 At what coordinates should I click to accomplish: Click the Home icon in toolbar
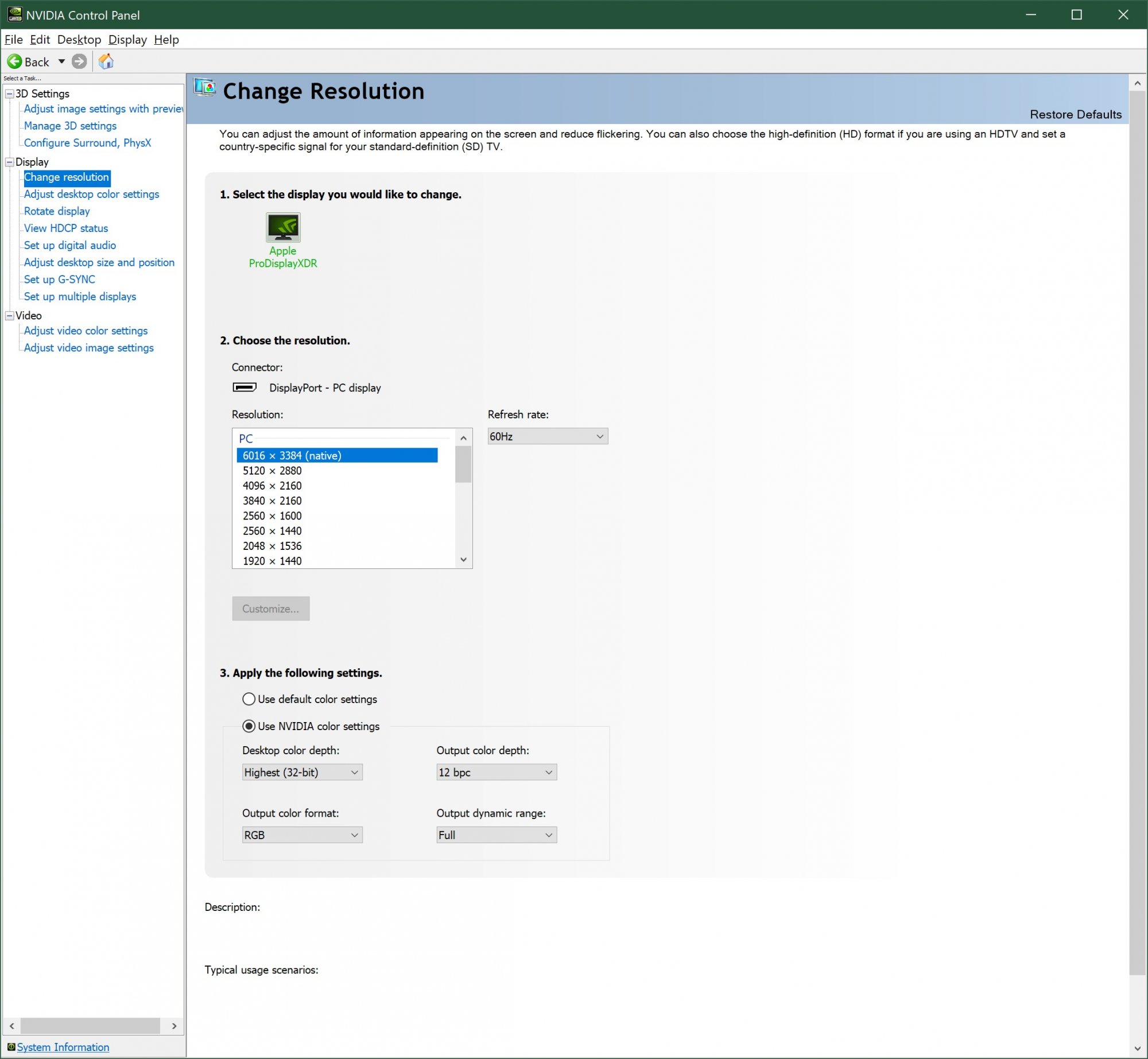point(106,61)
